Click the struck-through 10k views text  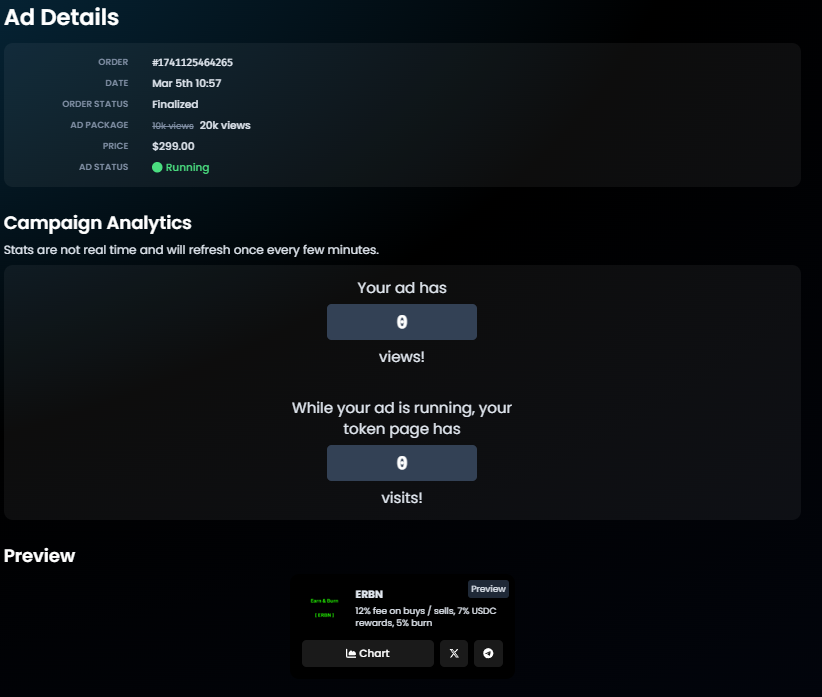tap(173, 126)
